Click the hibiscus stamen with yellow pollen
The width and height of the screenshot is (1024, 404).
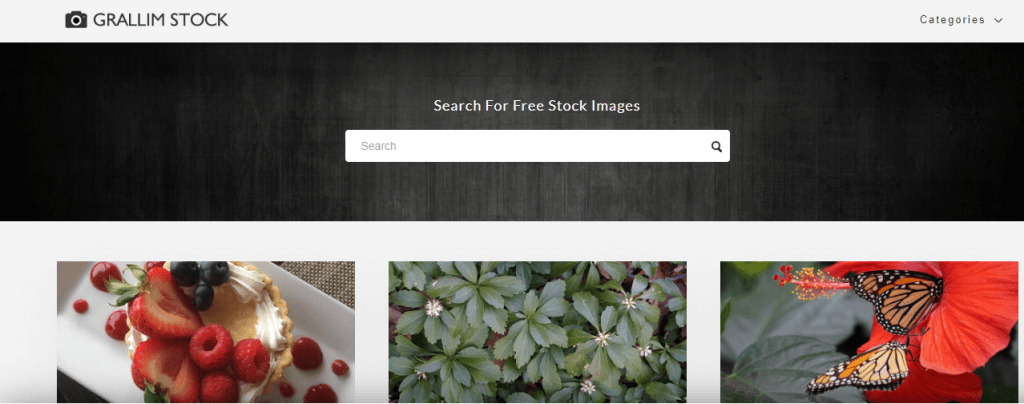812,283
